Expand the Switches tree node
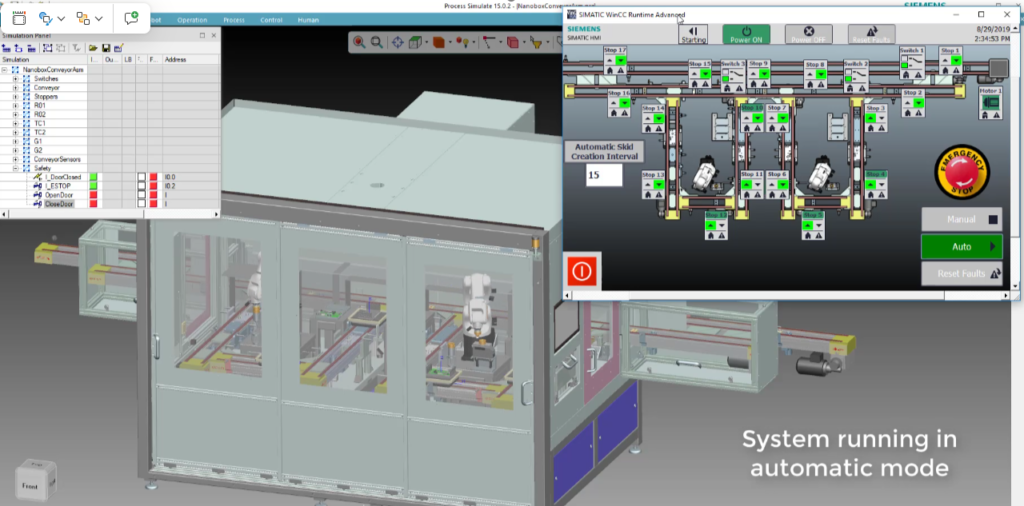1024x506 pixels. point(16,78)
